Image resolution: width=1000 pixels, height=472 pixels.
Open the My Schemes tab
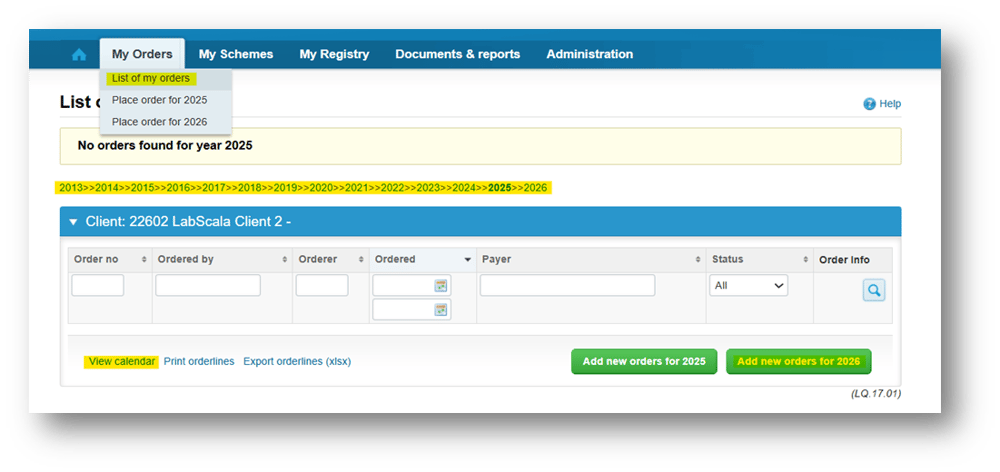click(x=236, y=54)
